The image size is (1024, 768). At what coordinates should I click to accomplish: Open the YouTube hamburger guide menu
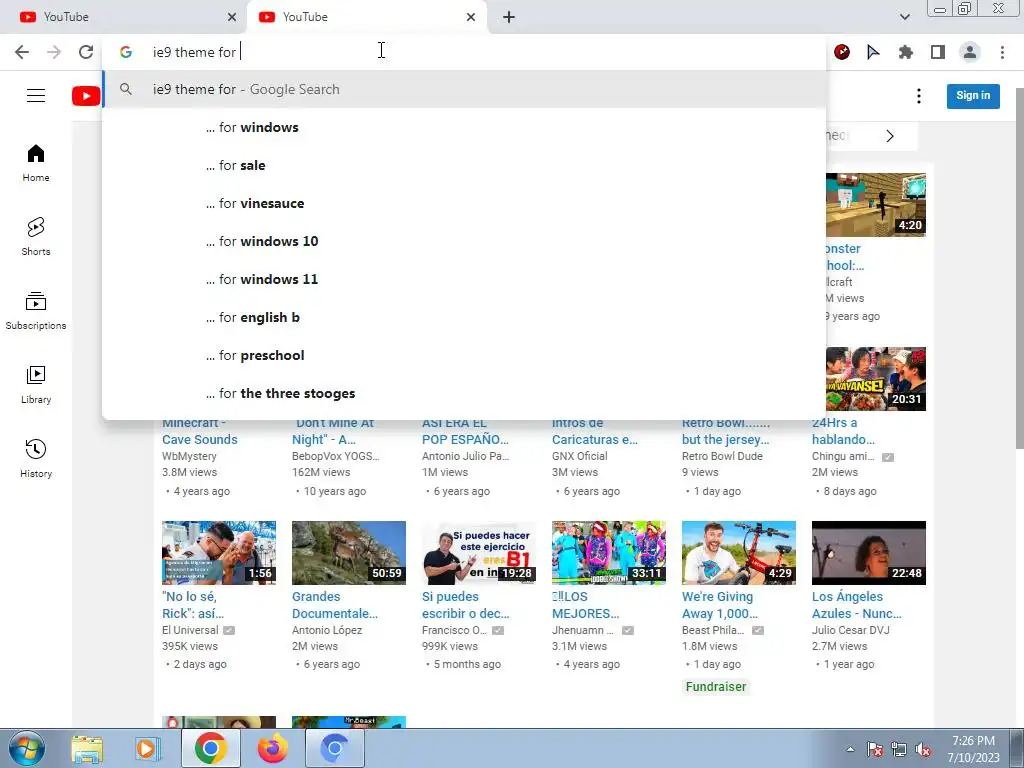[36, 95]
